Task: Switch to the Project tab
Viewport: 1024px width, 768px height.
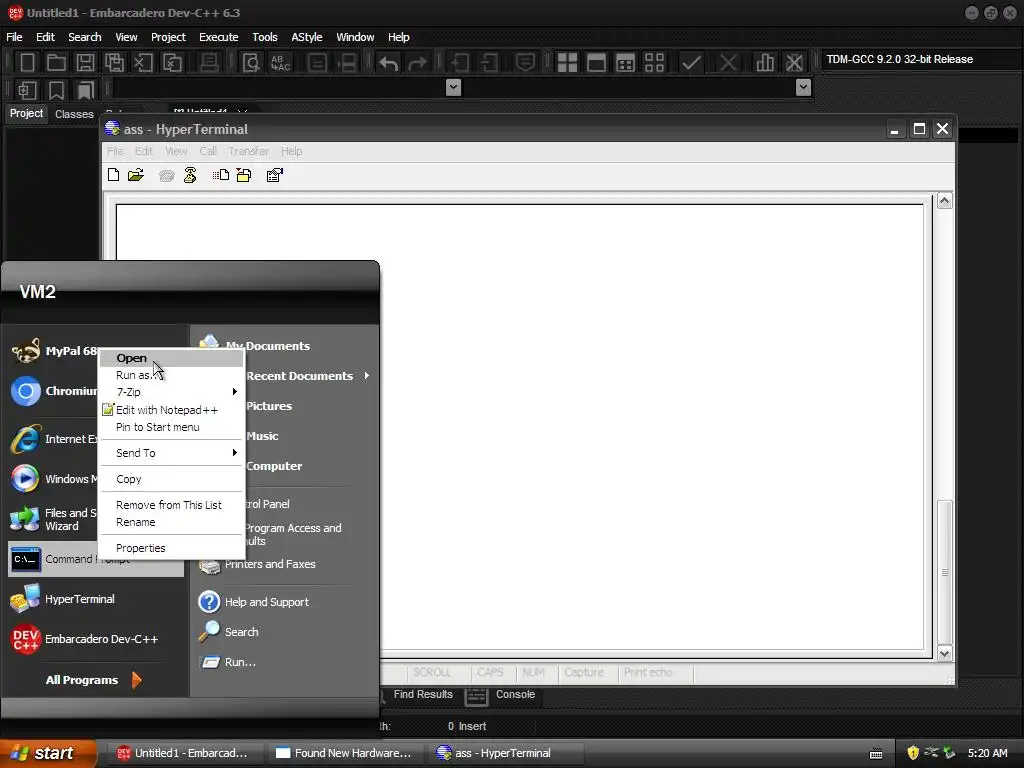Action: pyautogui.click(x=26, y=114)
